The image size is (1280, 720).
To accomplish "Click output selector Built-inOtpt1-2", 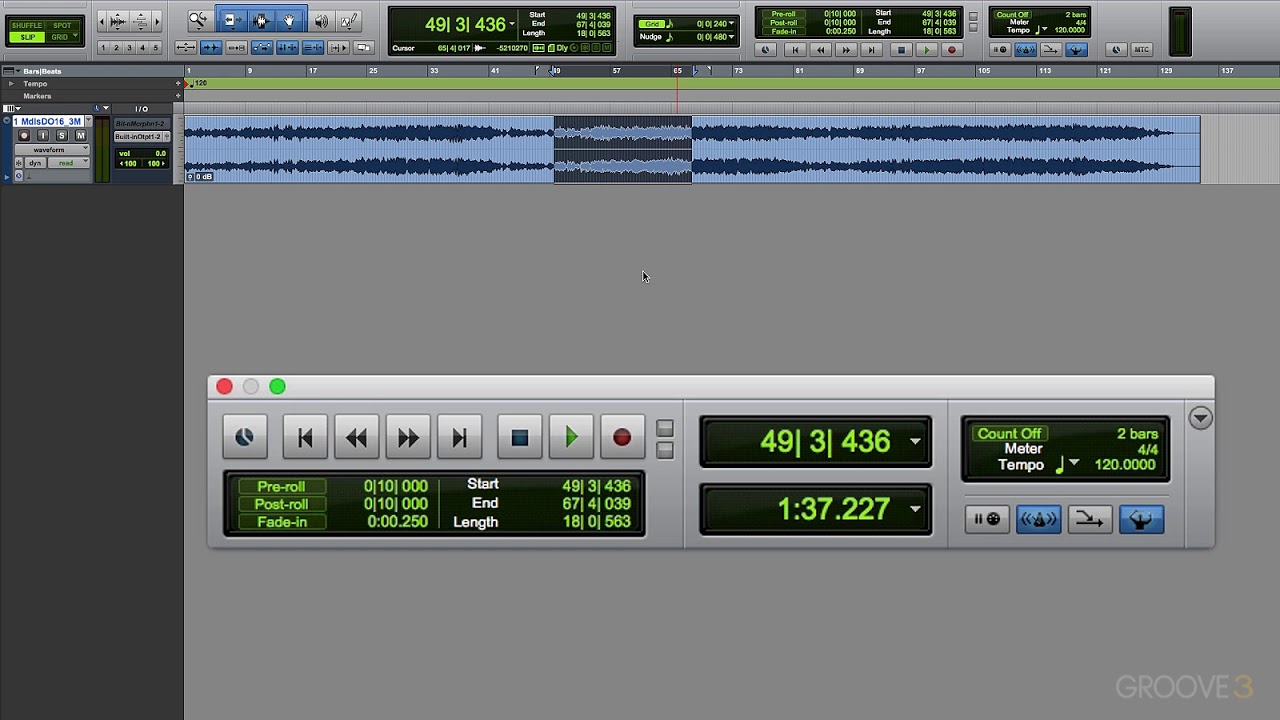I will [138, 137].
